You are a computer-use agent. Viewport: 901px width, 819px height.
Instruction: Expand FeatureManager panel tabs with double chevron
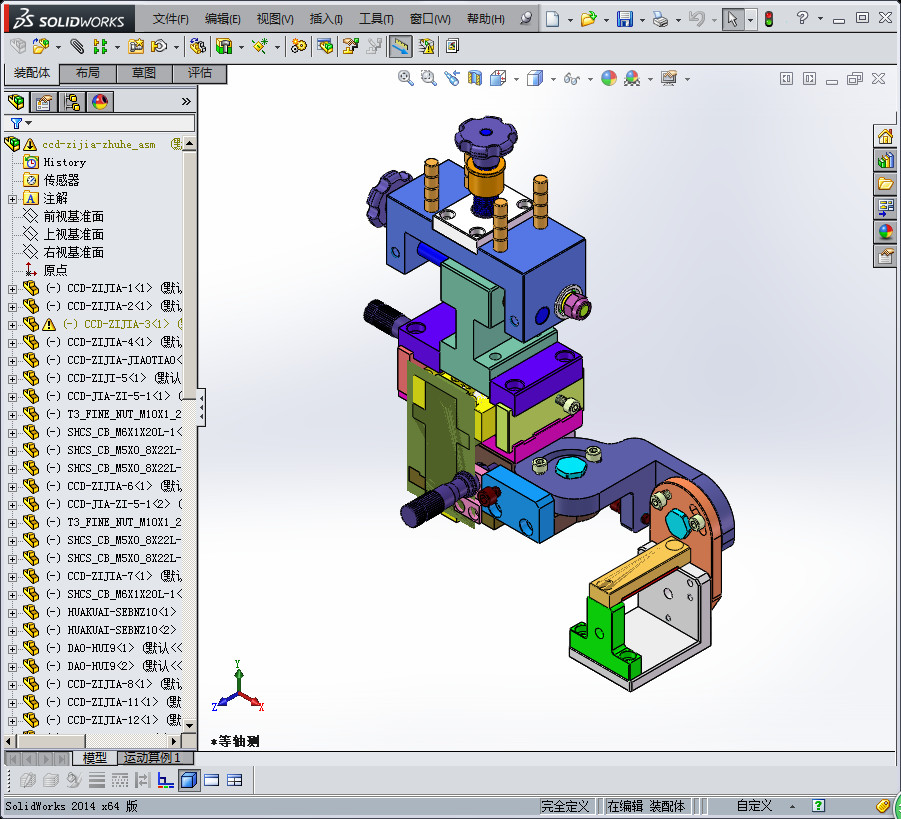(186, 102)
